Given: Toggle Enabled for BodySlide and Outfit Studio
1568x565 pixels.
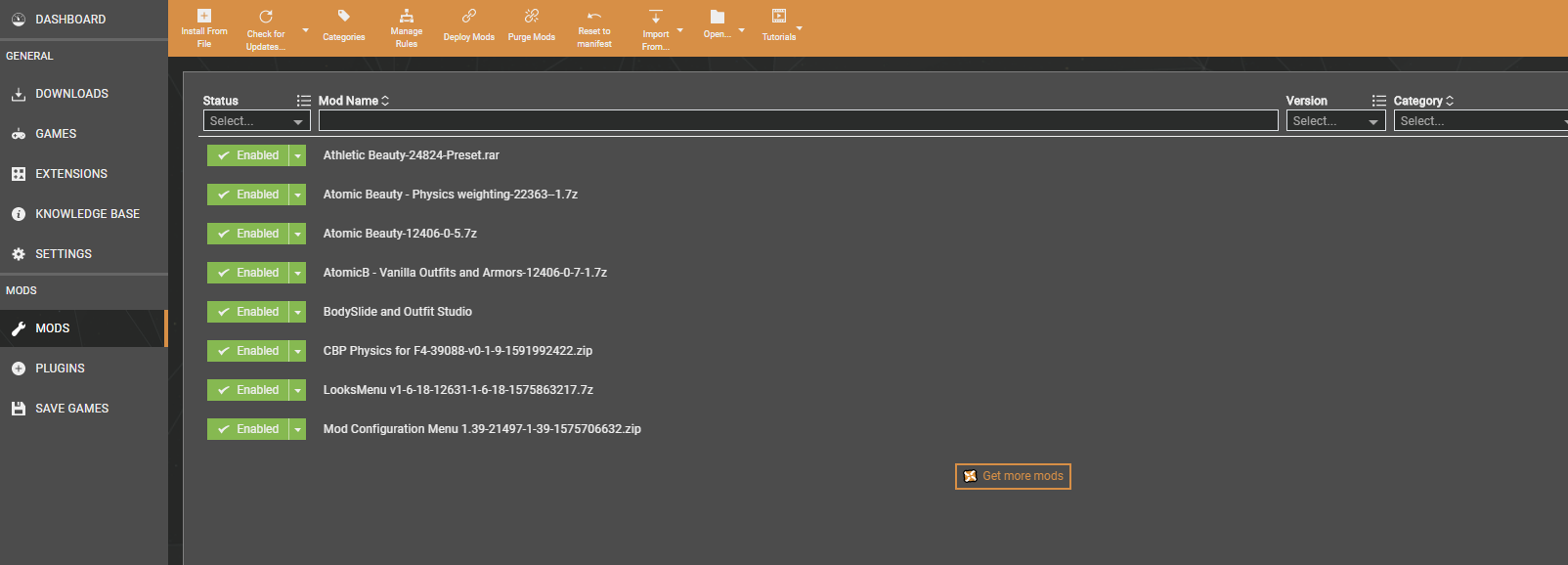Looking at the screenshot, I should pyautogui.click(x=248, y=312).
